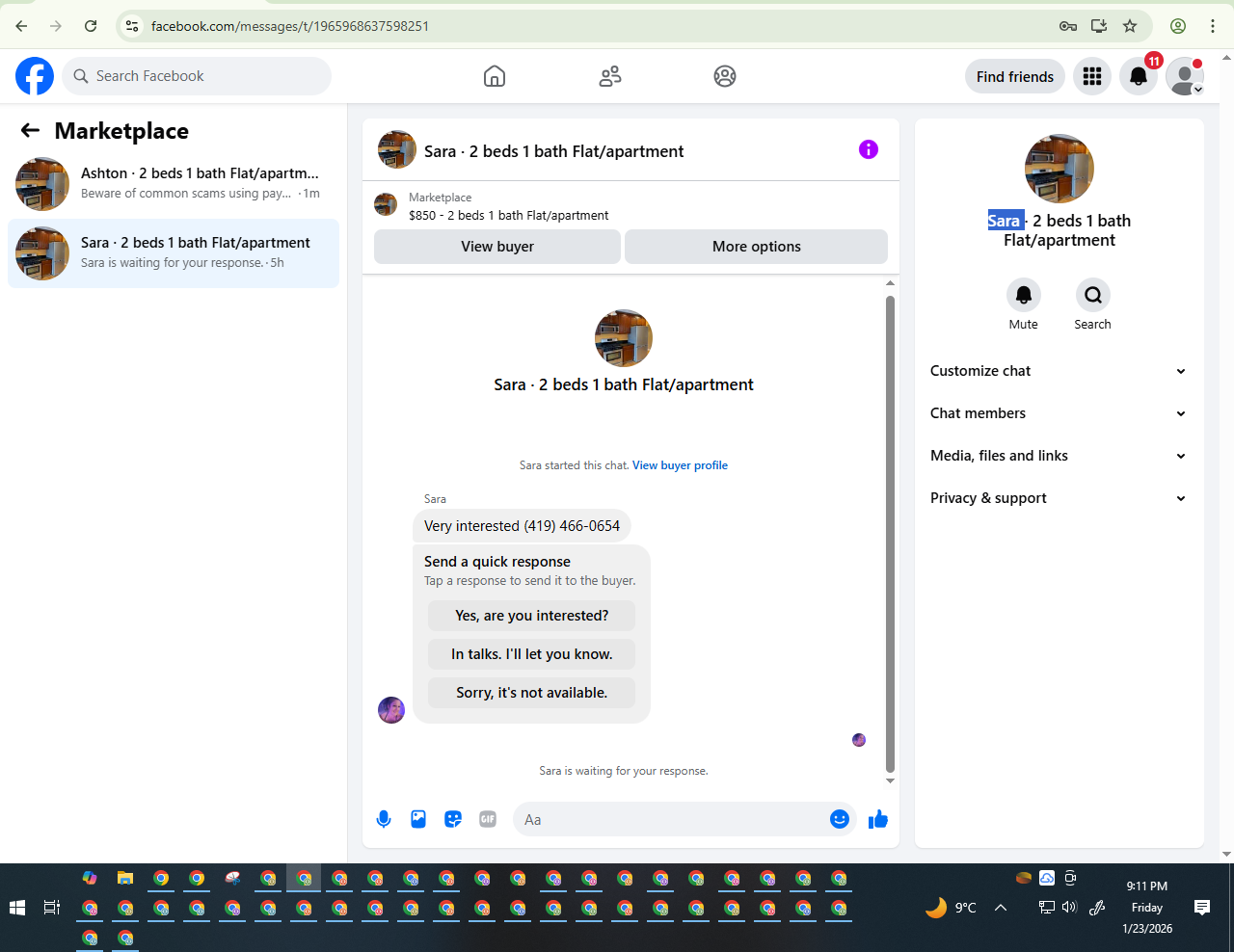
Task: Open the notifications bell with badge 11
Action: 1139,76
